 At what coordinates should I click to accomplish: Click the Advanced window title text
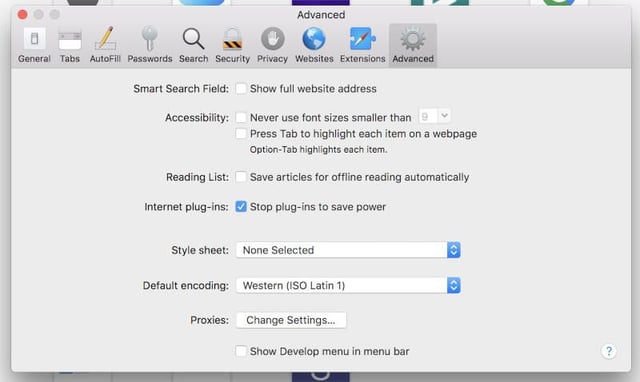(321, 15)
